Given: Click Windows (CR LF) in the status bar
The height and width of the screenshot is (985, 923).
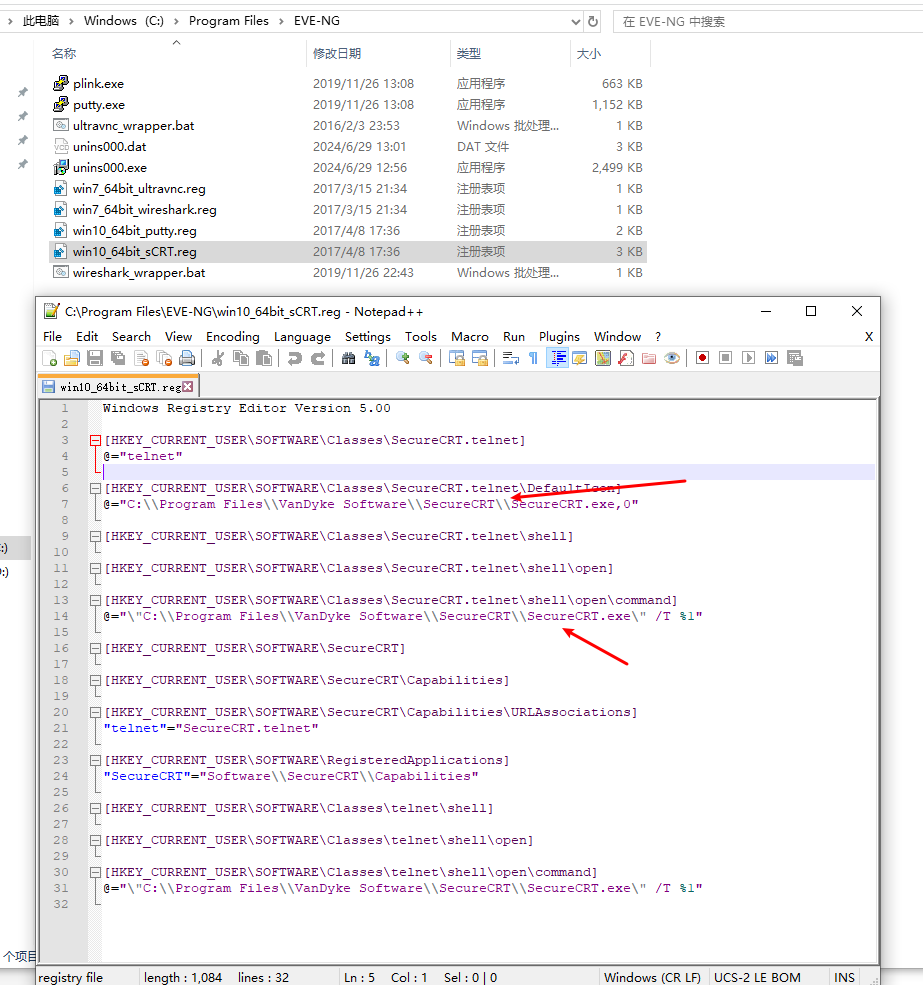Looking at the screenshot, I should pyautogui.click(x=652, y=977).
